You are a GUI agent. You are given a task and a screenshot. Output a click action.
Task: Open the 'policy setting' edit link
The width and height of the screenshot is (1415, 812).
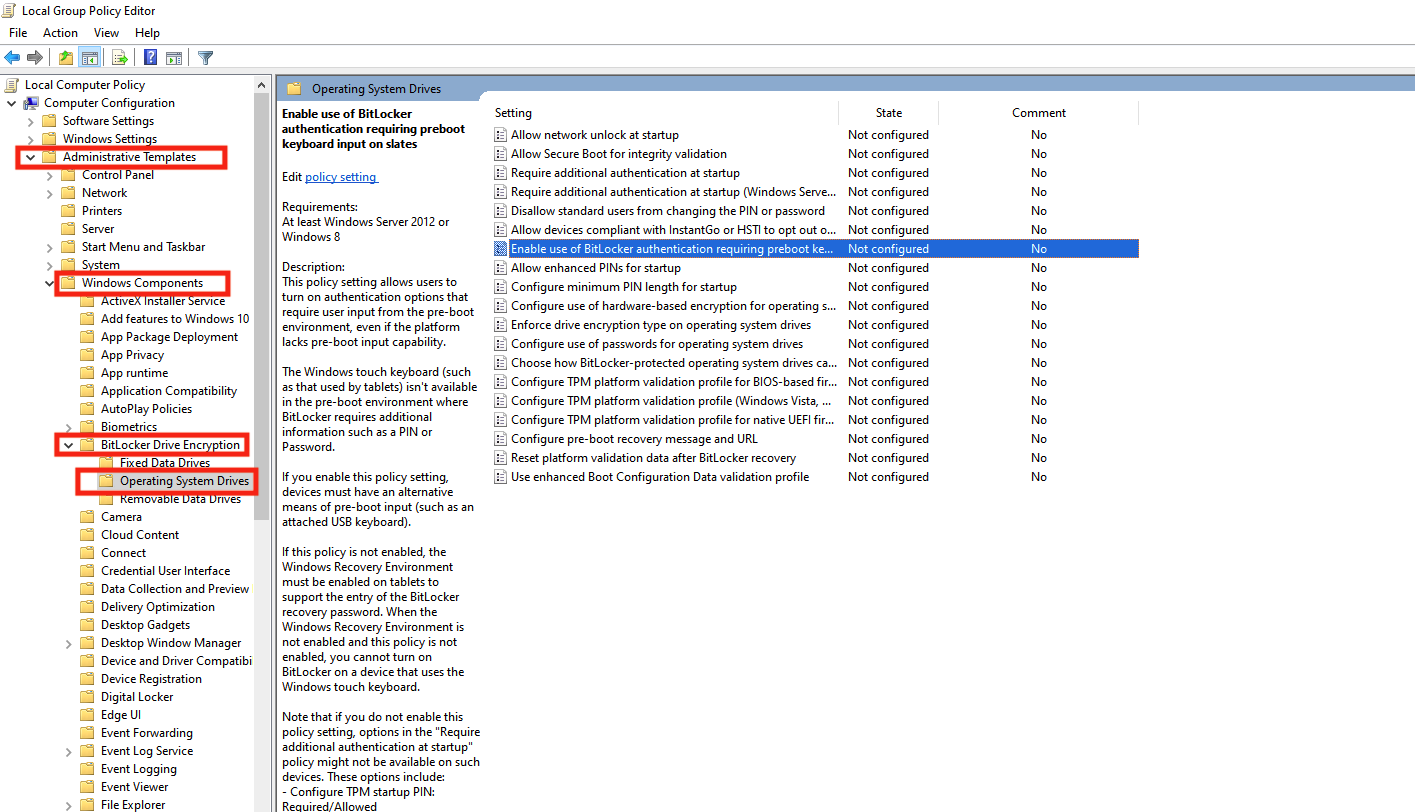341,177
